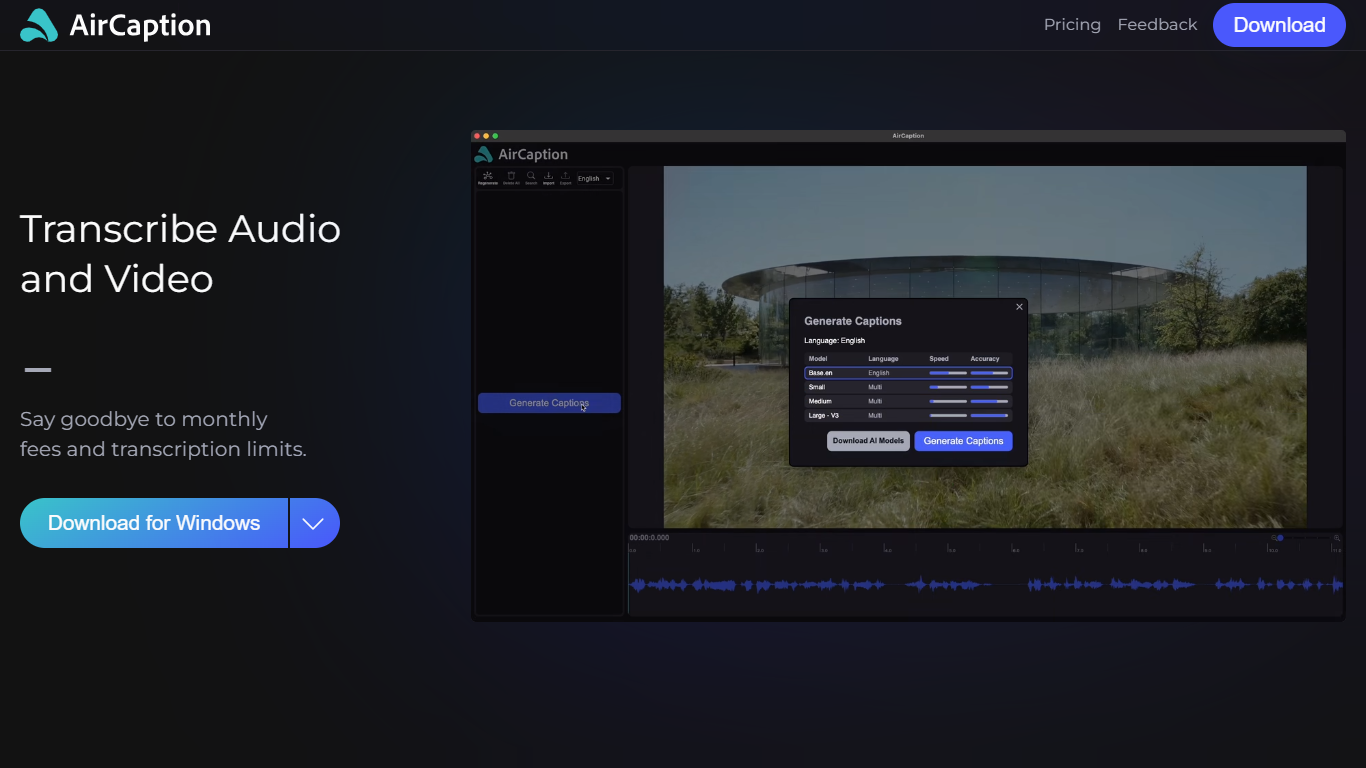The width and height of the screenshot is (1366, 768).
Task: Select the Small model row
Action: (x=908, y=387)
